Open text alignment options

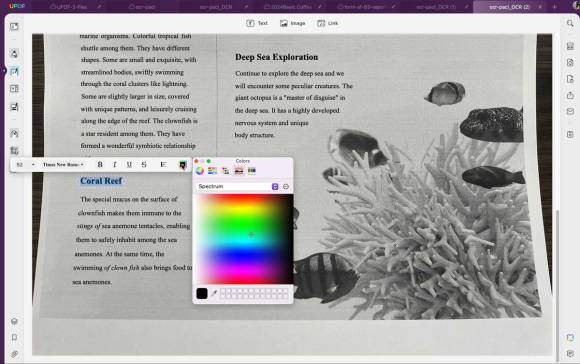point(163,165)
